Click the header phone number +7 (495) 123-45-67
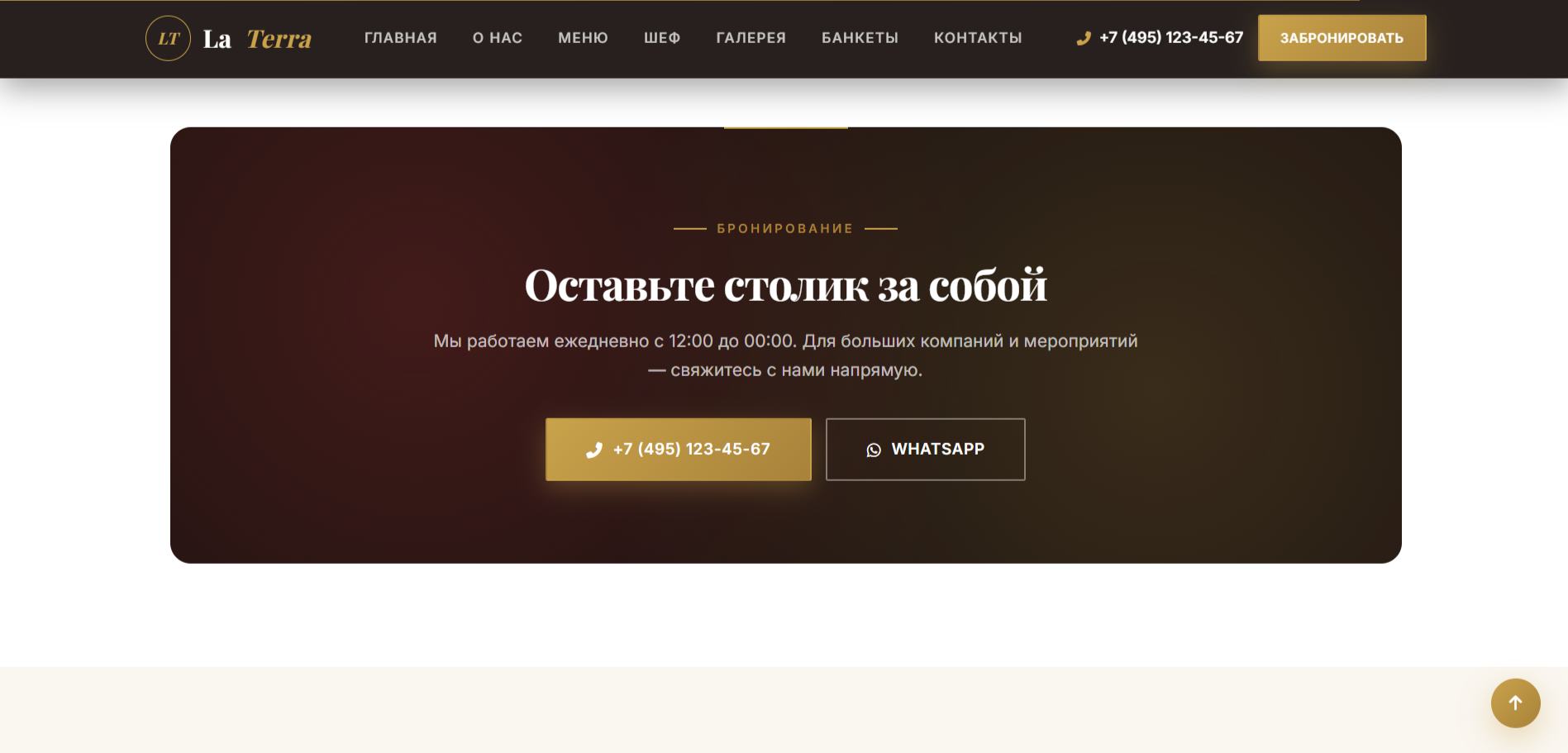This screenshot has height=753, width=1568. 1160,38
